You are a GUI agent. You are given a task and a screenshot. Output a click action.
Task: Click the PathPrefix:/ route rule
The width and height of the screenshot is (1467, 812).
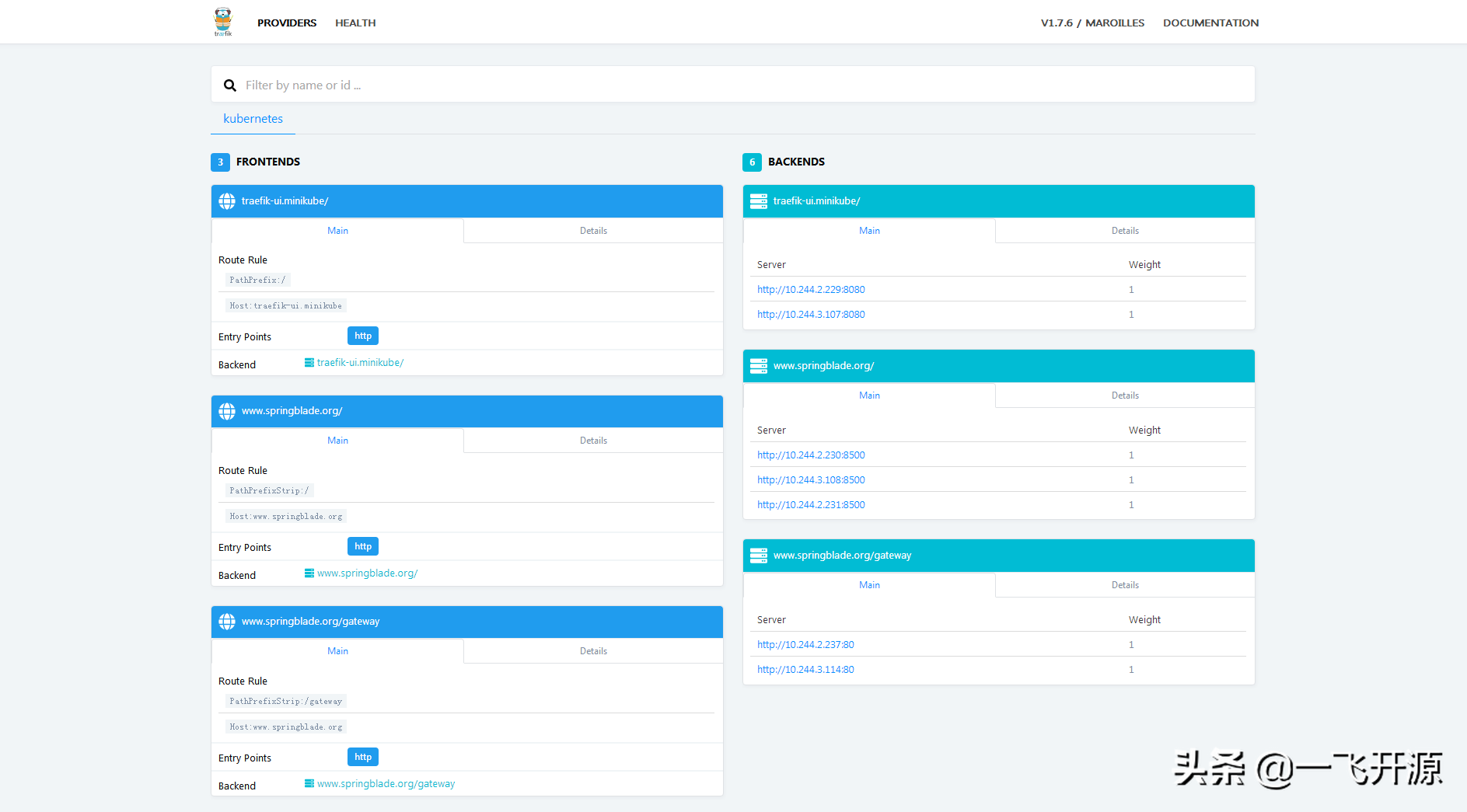coord(257,280)
